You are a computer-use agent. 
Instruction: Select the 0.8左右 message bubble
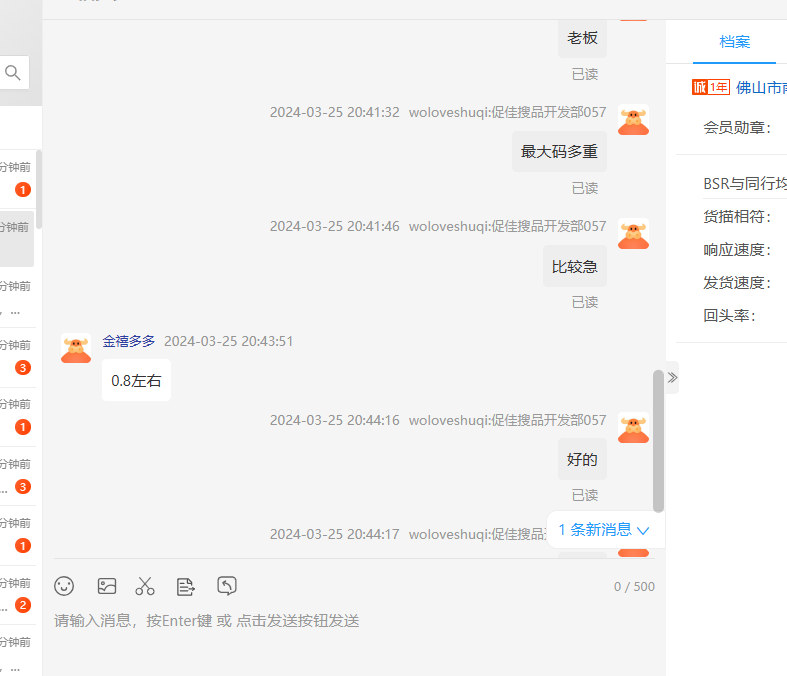(136, 381)
